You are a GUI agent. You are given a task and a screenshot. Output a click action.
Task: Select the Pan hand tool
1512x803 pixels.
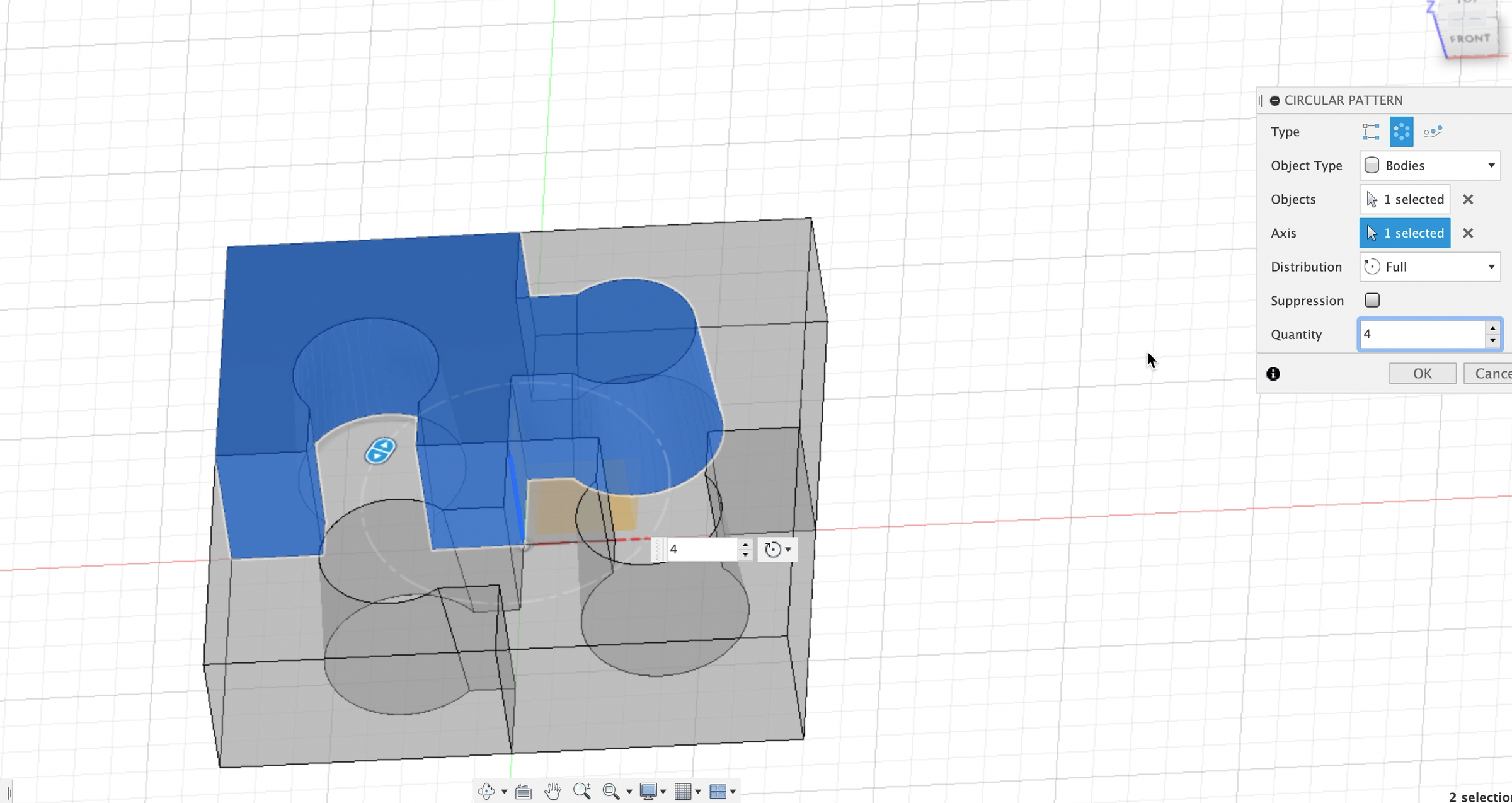point(553,791)
